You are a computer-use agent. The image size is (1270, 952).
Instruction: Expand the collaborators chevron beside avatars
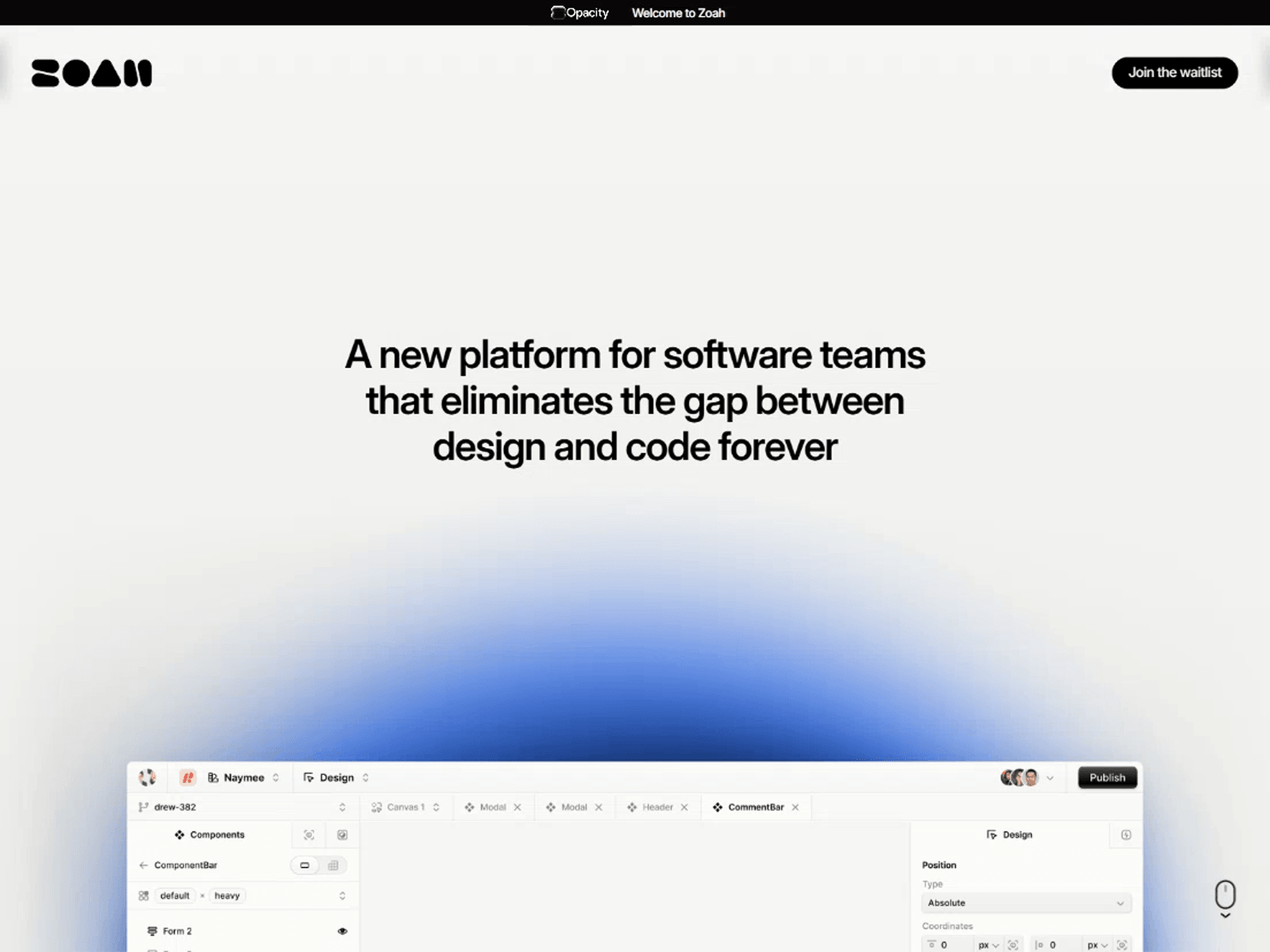point(1050,778)
